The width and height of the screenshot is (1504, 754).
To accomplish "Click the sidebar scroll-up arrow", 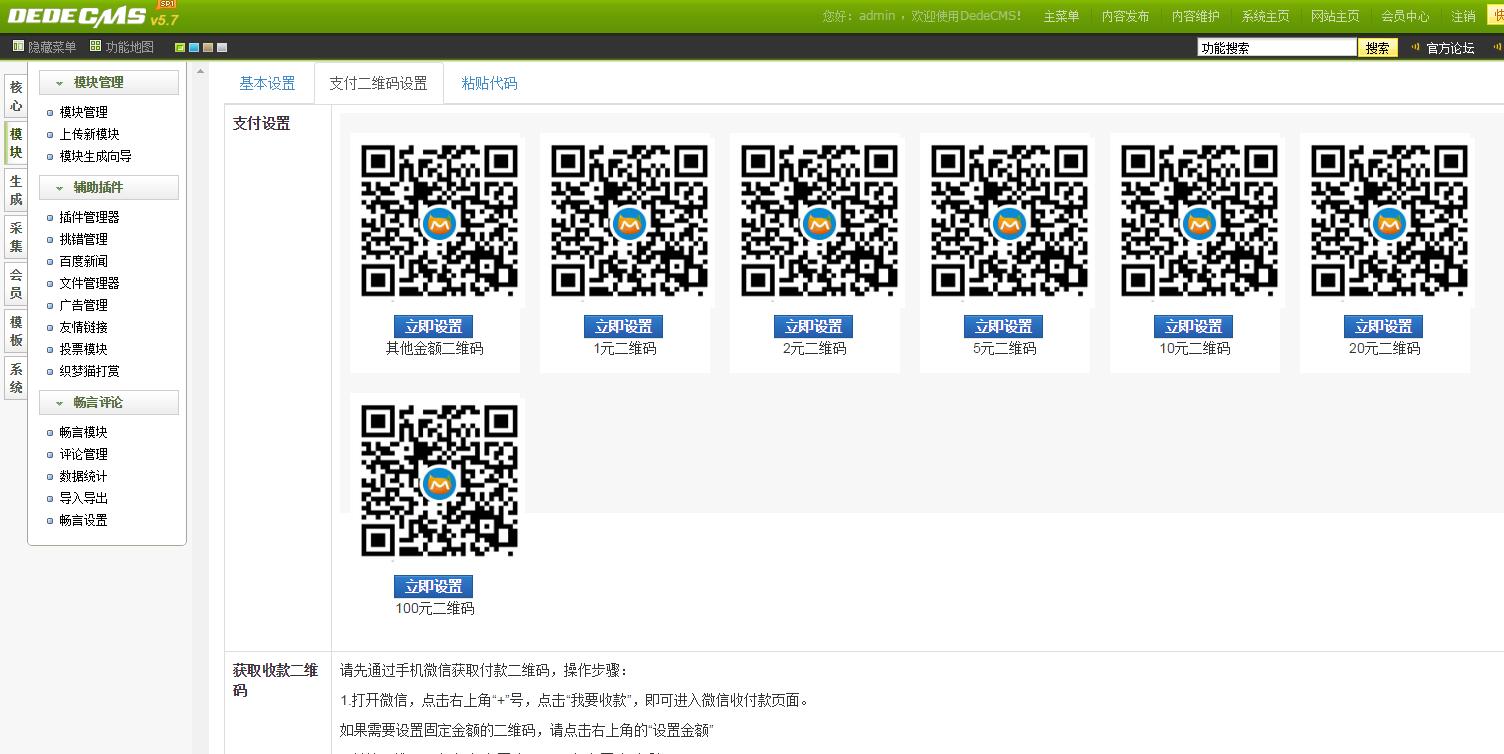I will (x=201, y=71).
